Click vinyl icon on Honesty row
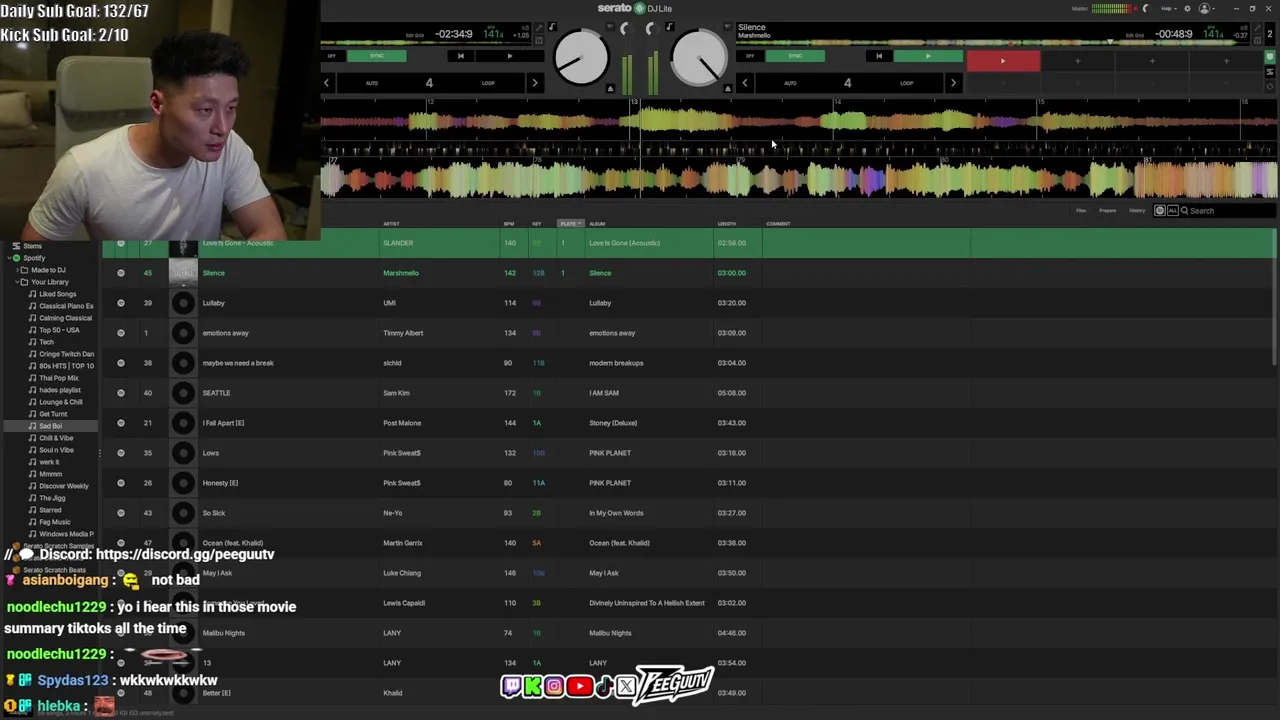The width and height of the screenshot is (1280, 720). (x=183, y=483)
